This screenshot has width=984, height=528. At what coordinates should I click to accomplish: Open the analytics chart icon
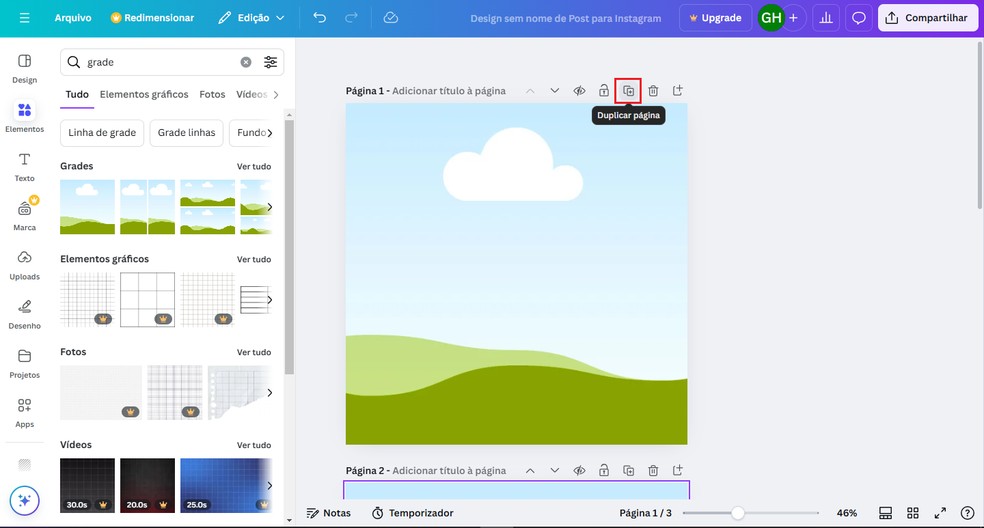[826, 18]
